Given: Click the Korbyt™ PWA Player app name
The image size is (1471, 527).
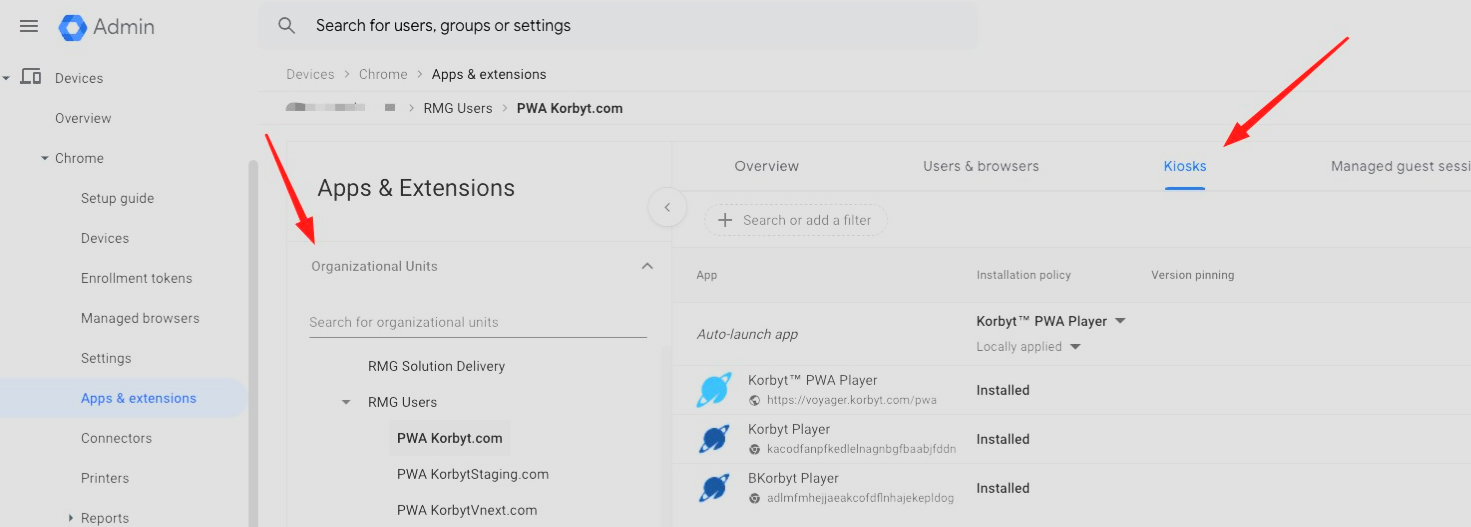Looking at the screenshot, I should tap(812, 380).
